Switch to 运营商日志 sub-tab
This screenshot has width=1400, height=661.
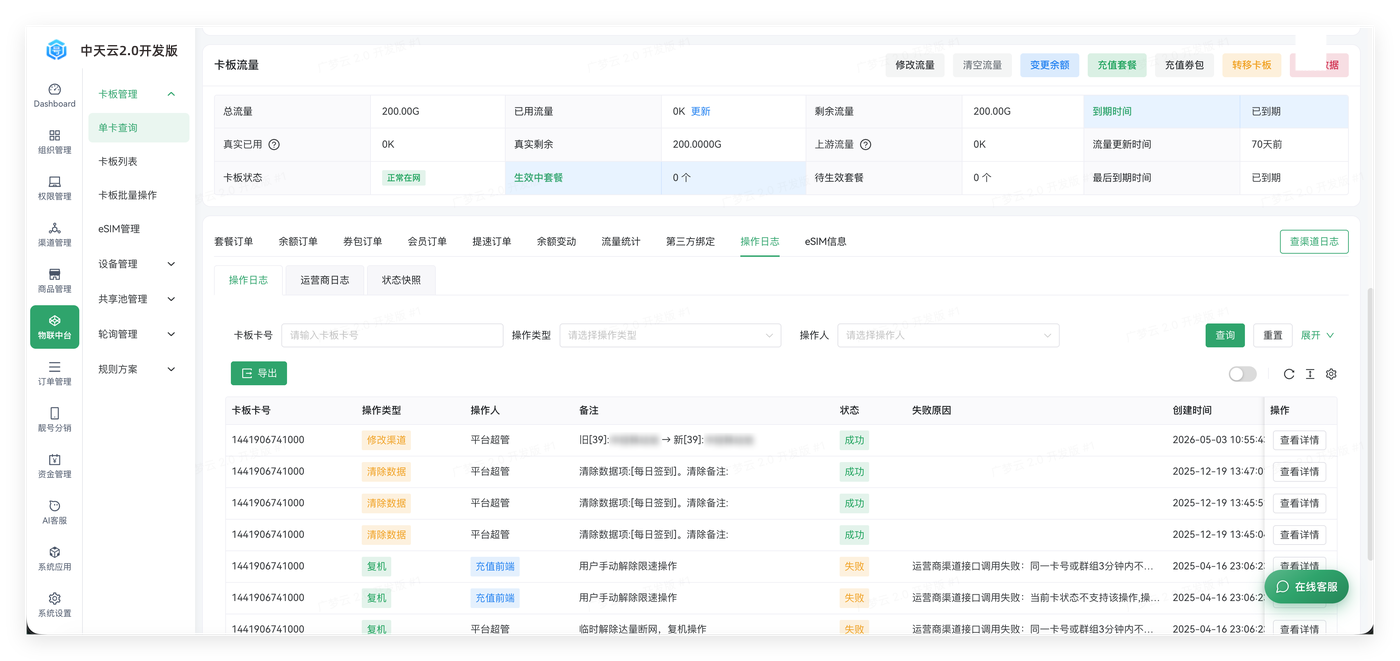pyautogui.click(x=325, y=280)
